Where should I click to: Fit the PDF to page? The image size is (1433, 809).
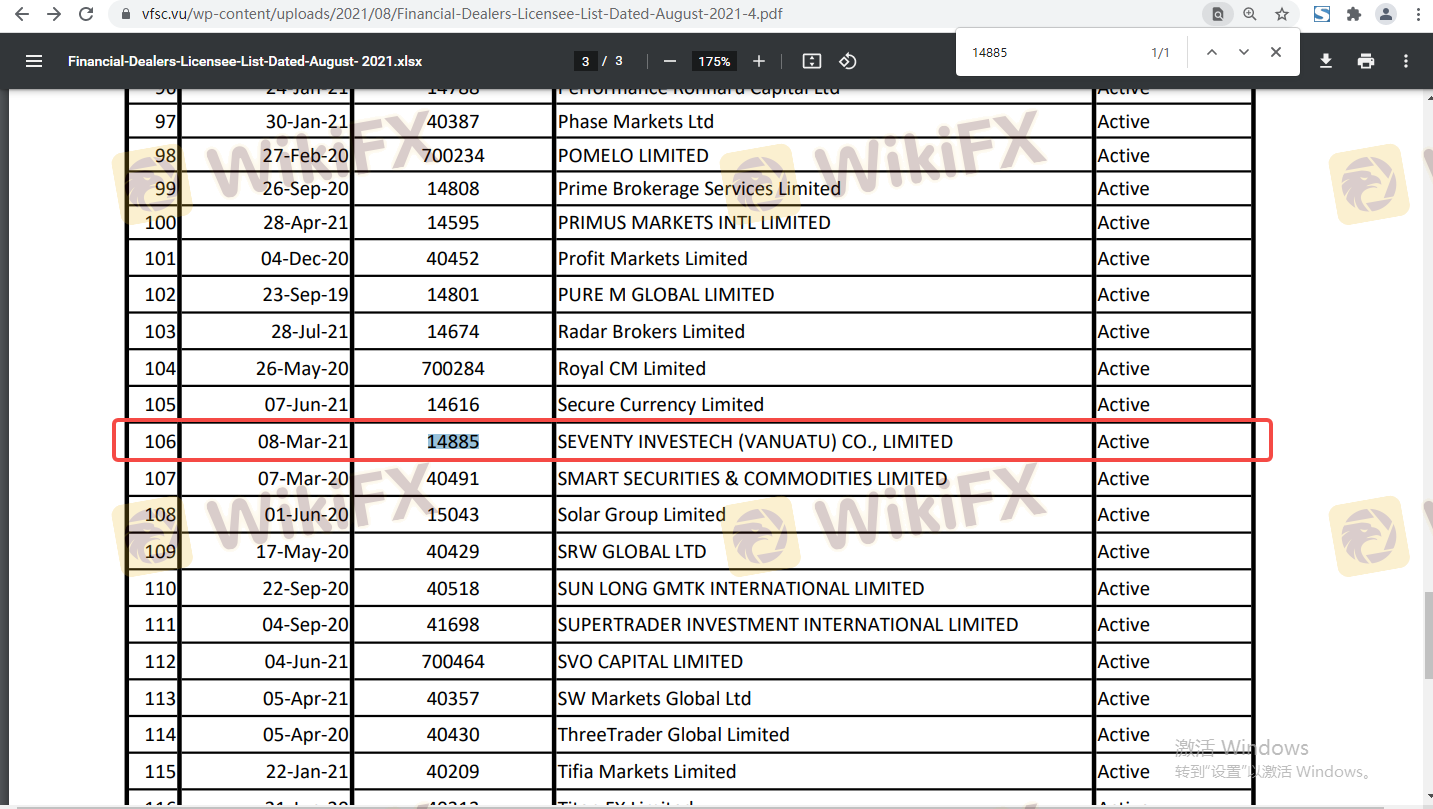pos(812,61)
